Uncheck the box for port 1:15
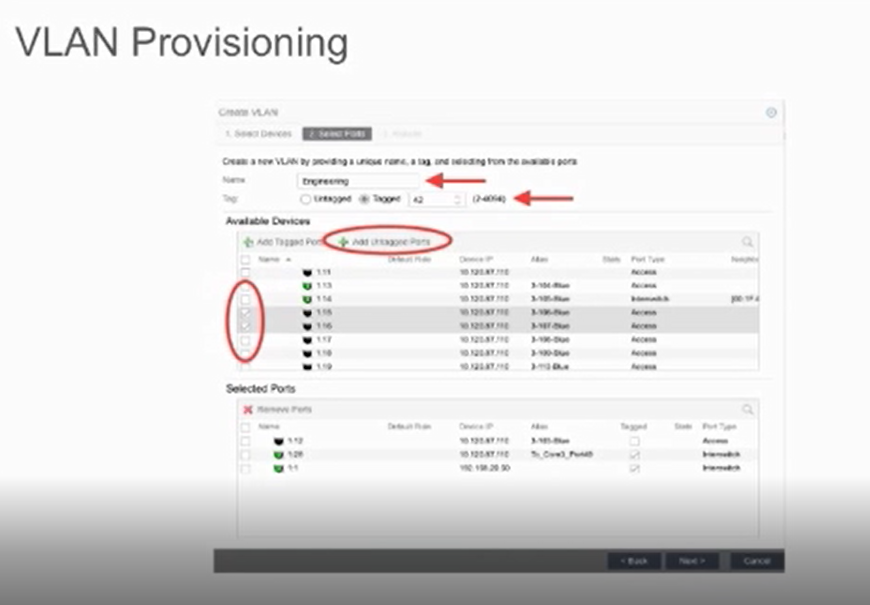870x605 pixels. [245, 313]
